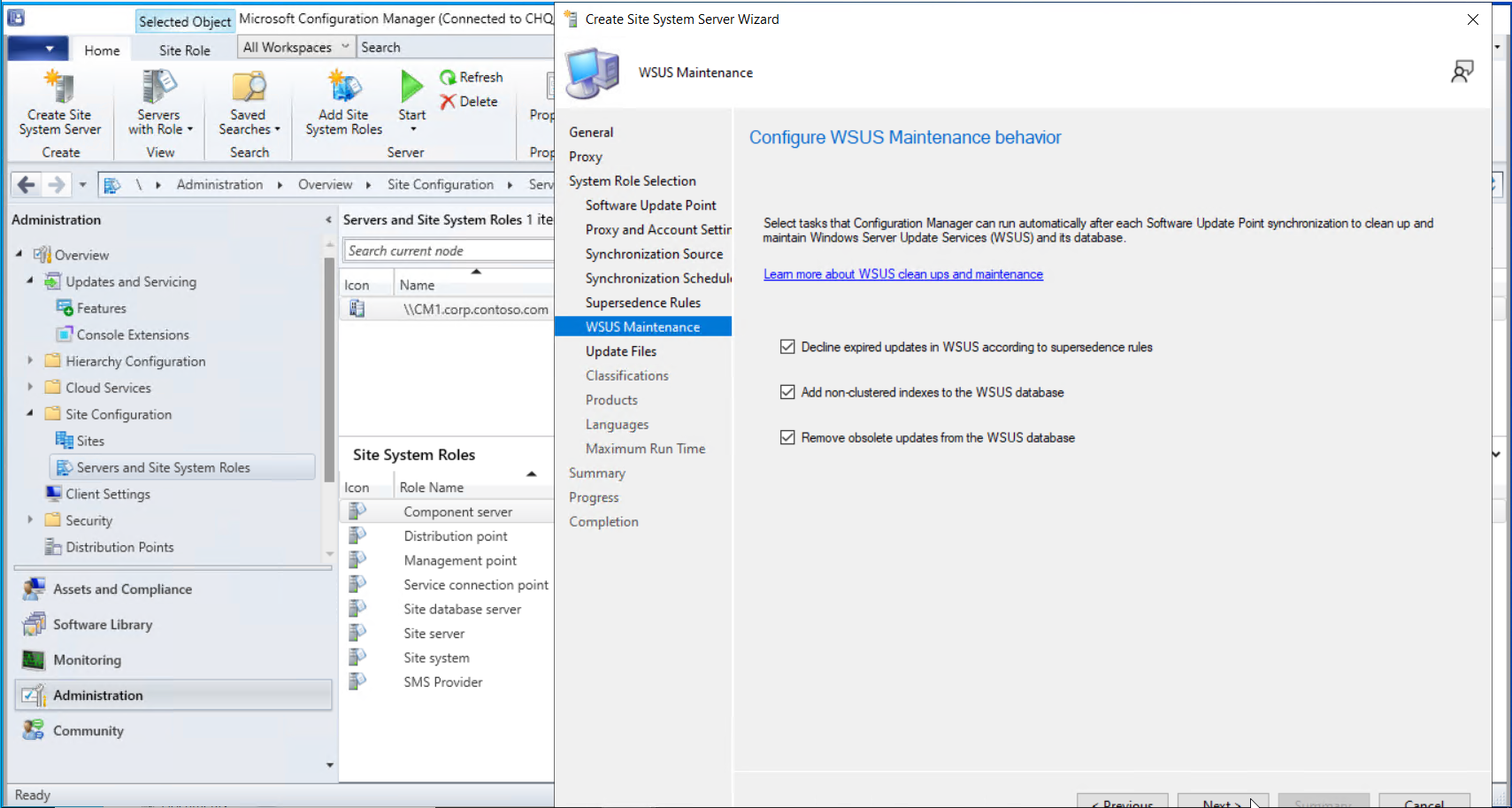The width and height of the screenshot is (1512, 808).
Task: Go to the Software Update Point page
Action: coord(650,205)
